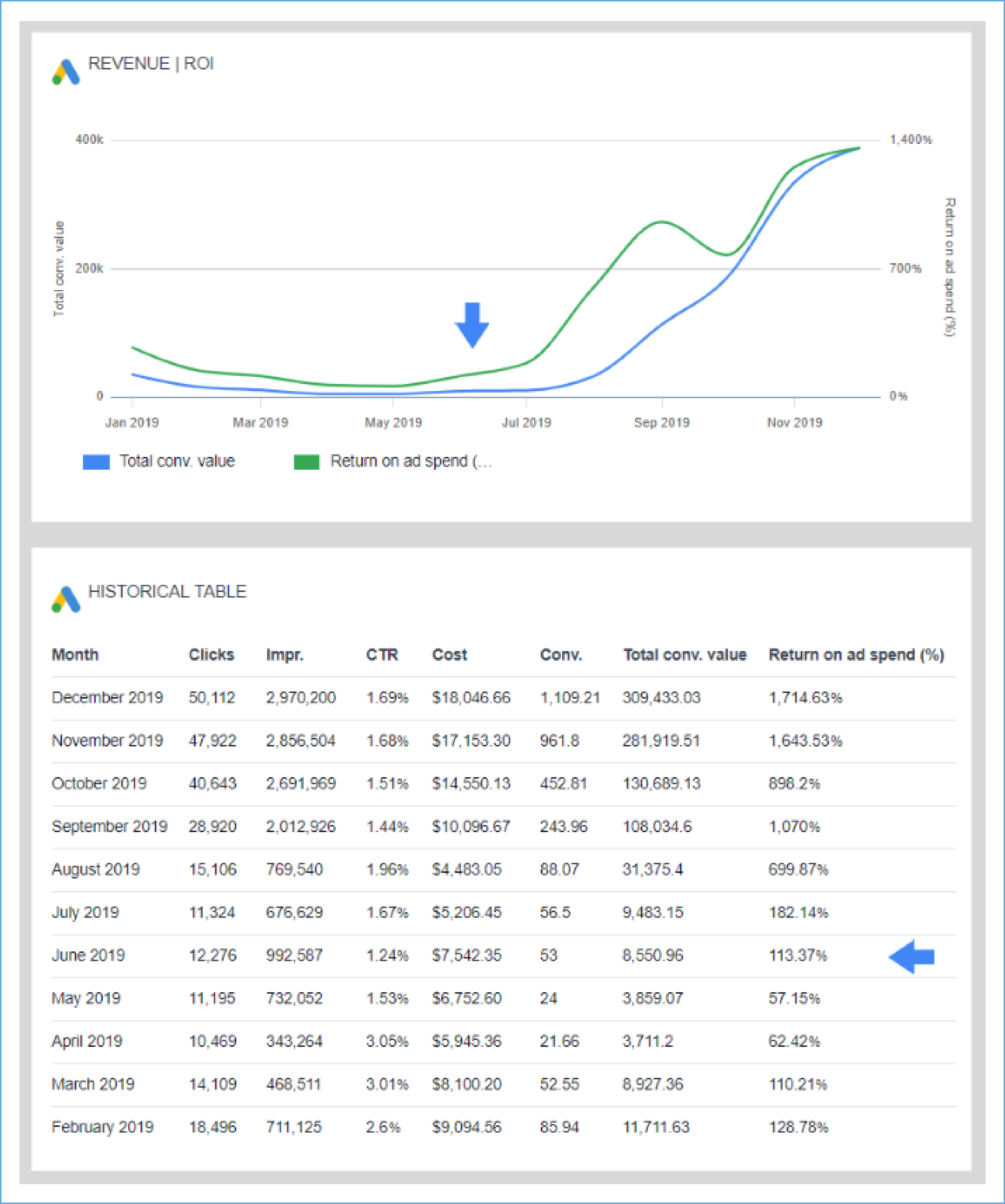
Task: Click the CTR column header
Action: (382, 655)
